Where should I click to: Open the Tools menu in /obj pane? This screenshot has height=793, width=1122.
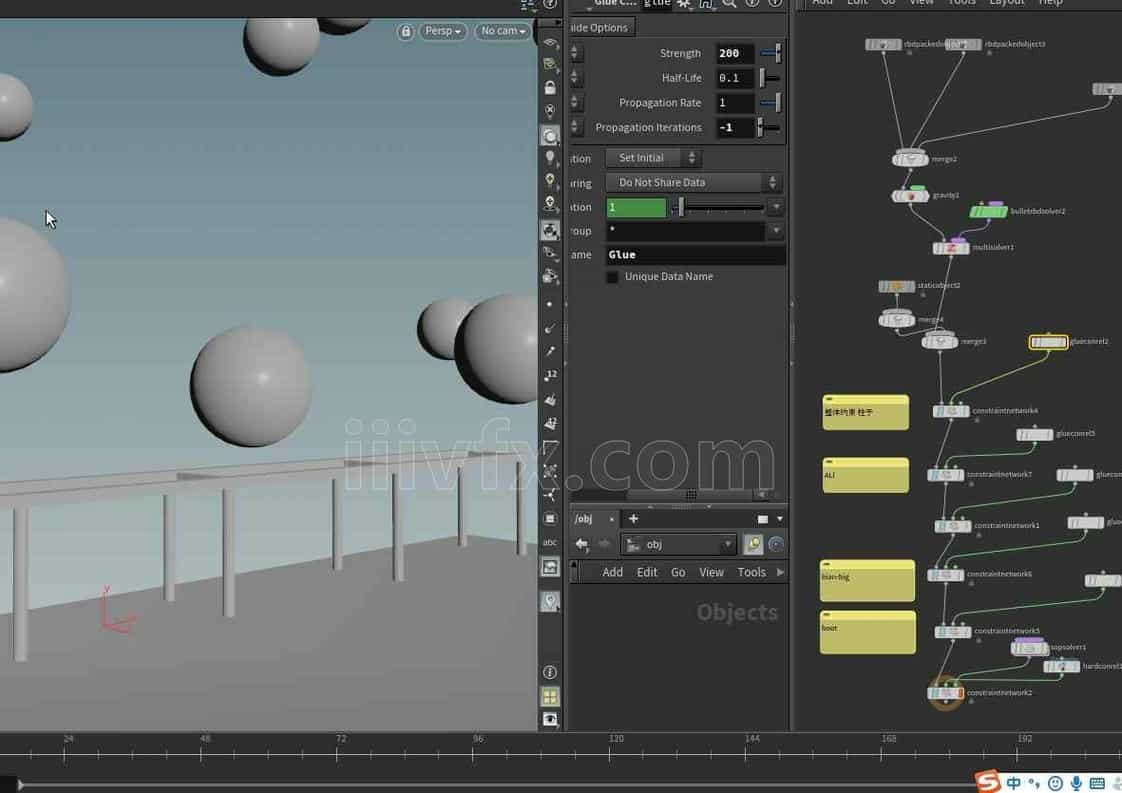(x=751, y=573)
